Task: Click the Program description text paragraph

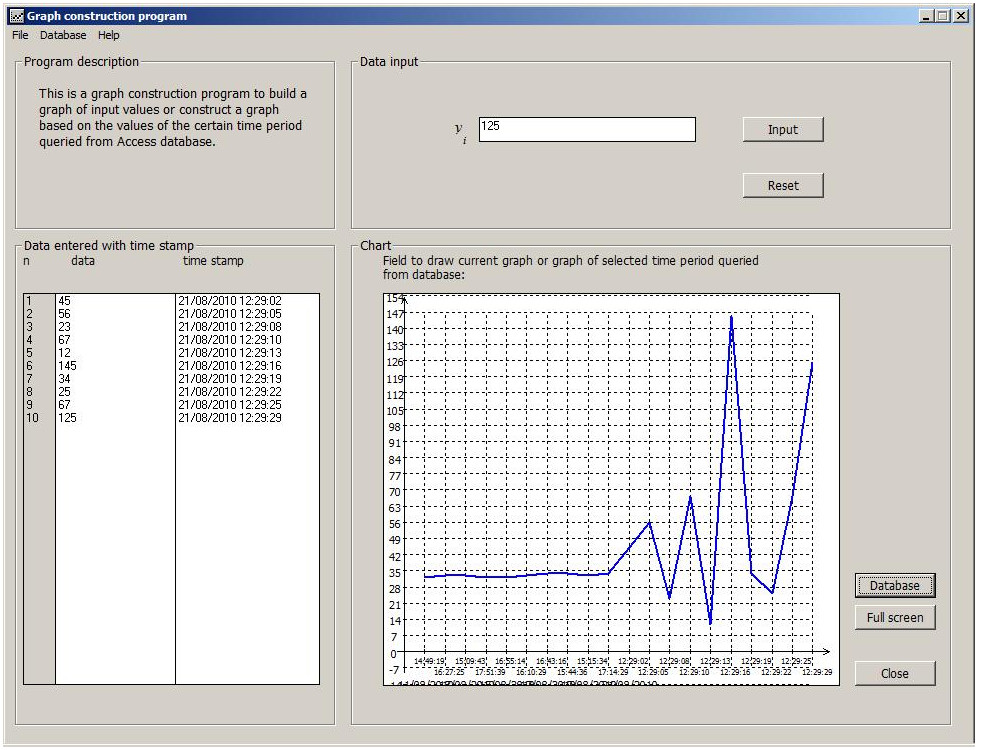Action: (172, 117)
